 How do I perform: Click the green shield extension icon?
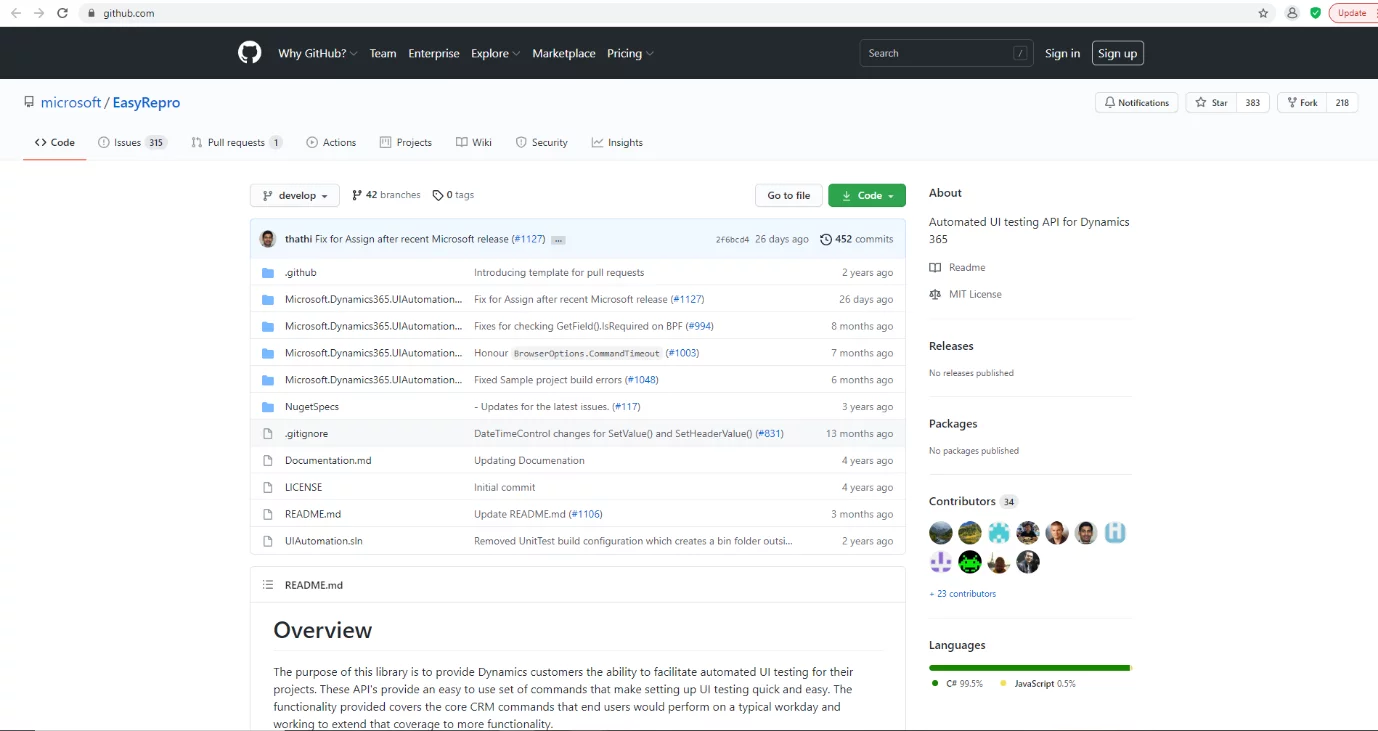[x=1316, y=13]
